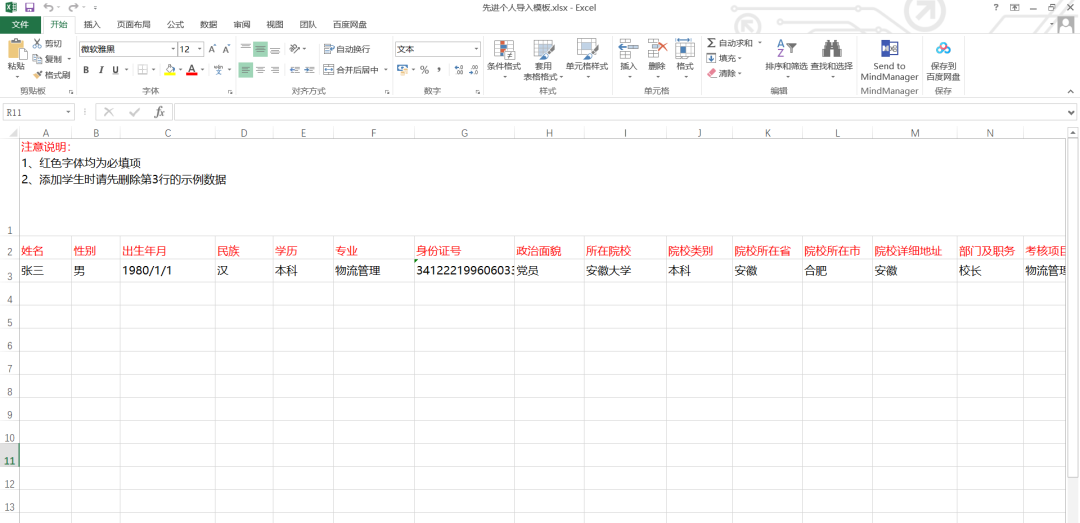
Task: Click the formula bar input field
Action: (619, 112)
